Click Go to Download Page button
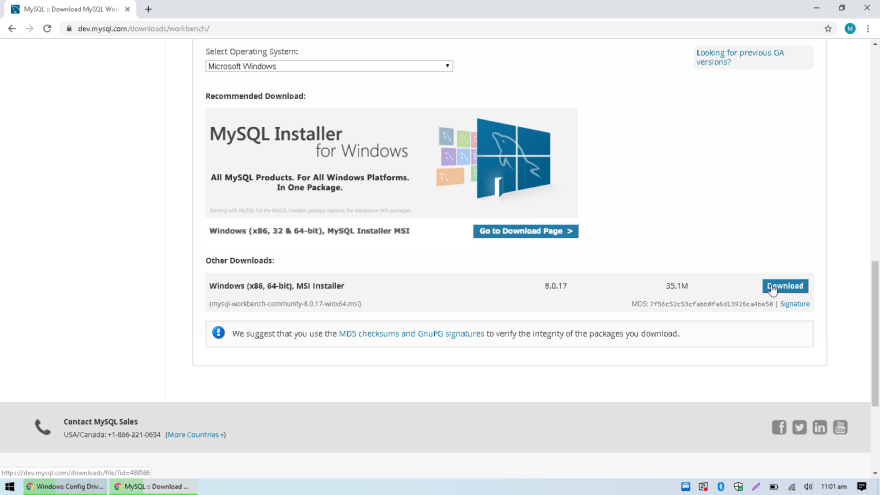Viewport: 880px width, 495px height. pos(525,231)
